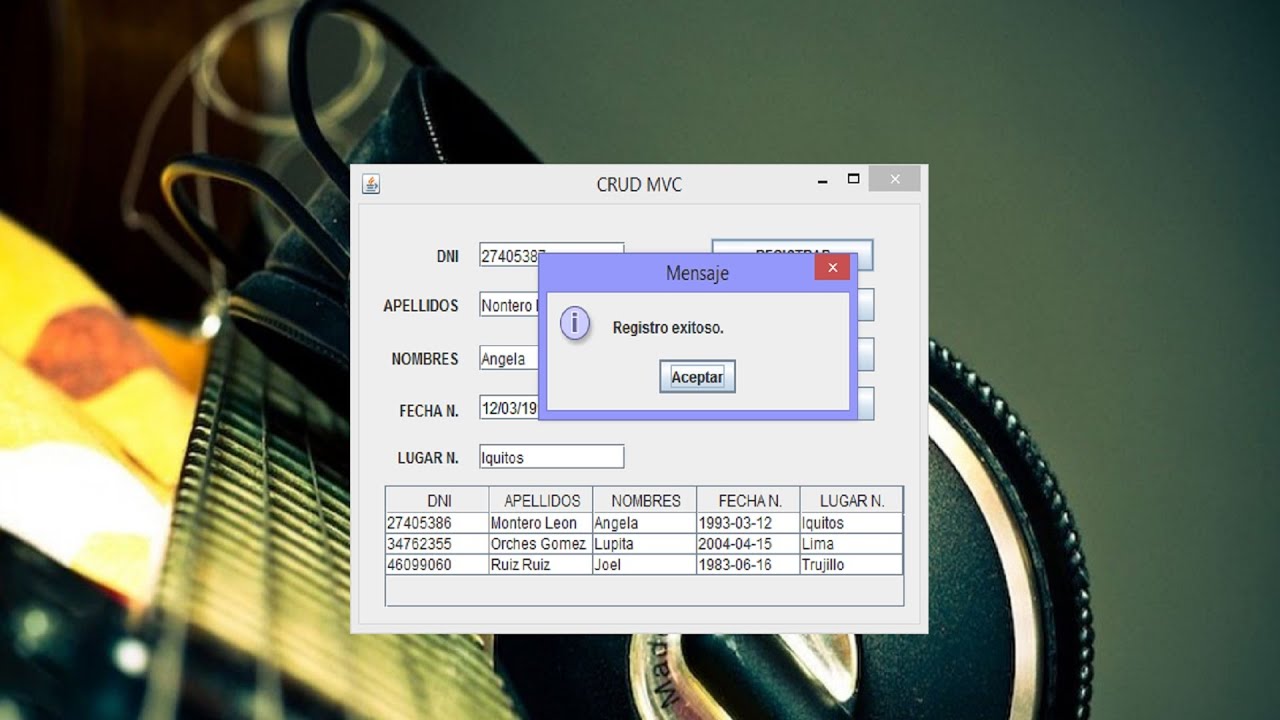Close the Mensaje dialog with the red X
Image resolution: width=1280 pixels, height=720 pixels.
832,267
